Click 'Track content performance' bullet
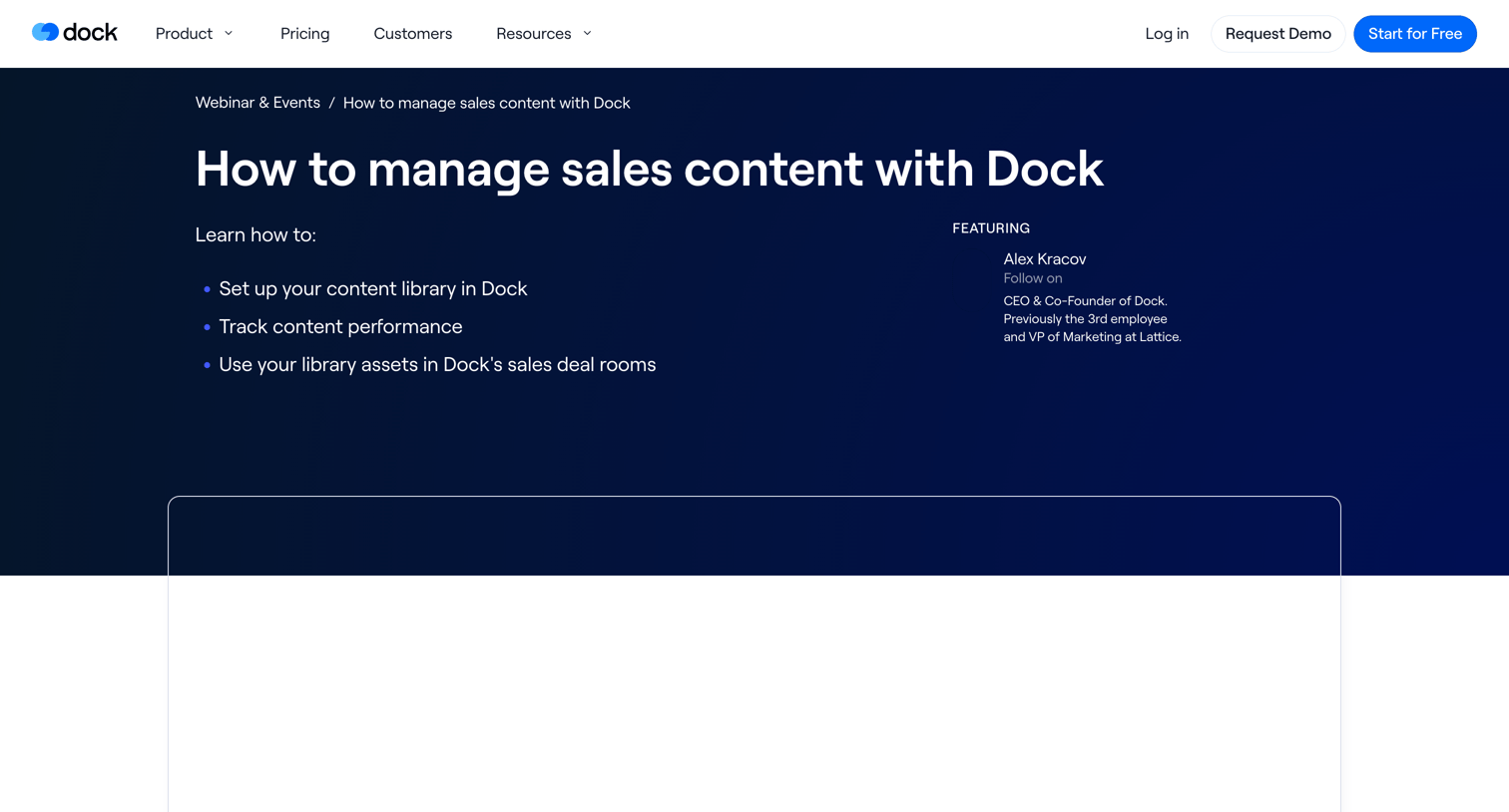The image size is (1509, 812). (x=340, y=326)
